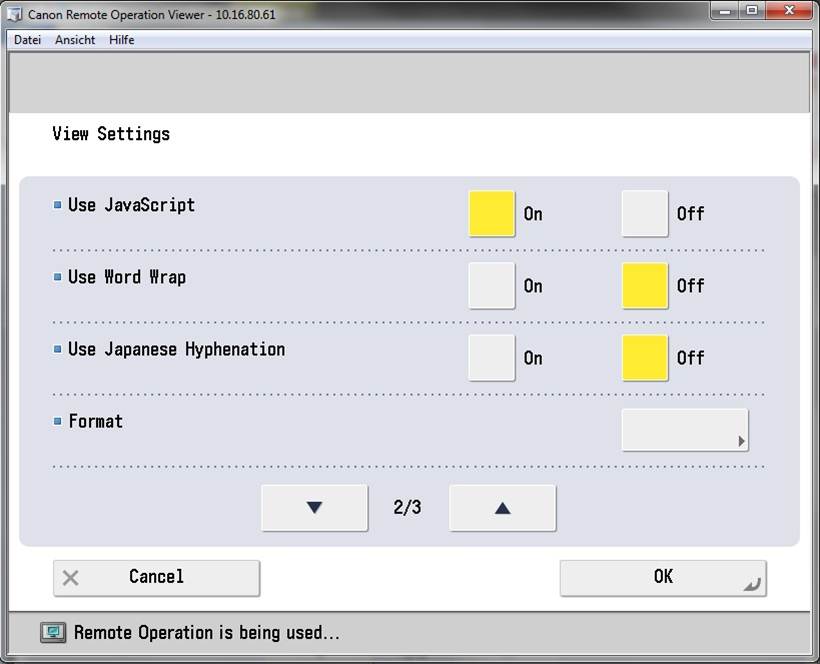Turn Use JavaScript On
Image resolution: width=820 pixels, height=664 pixels.
coord(492,214)
